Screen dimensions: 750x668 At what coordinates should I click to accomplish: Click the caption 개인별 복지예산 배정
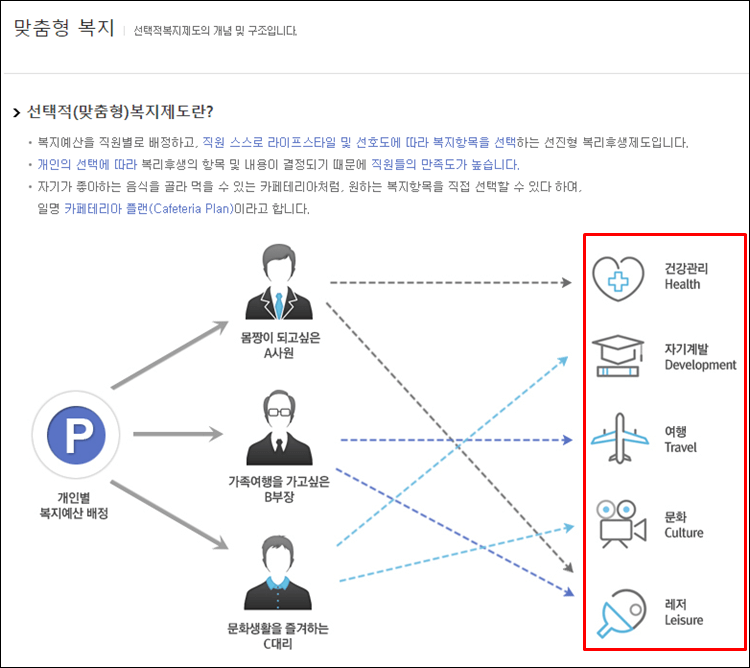point(74,506)
